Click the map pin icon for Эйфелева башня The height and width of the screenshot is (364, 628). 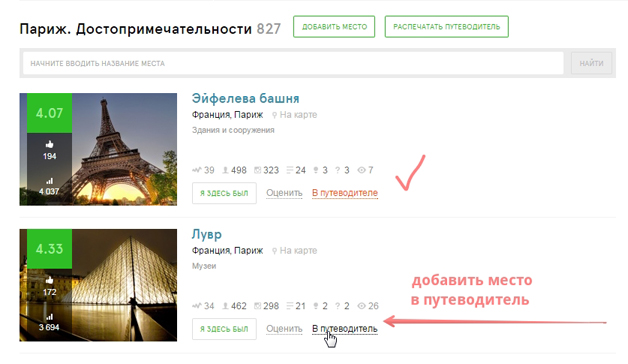point(274,115)
